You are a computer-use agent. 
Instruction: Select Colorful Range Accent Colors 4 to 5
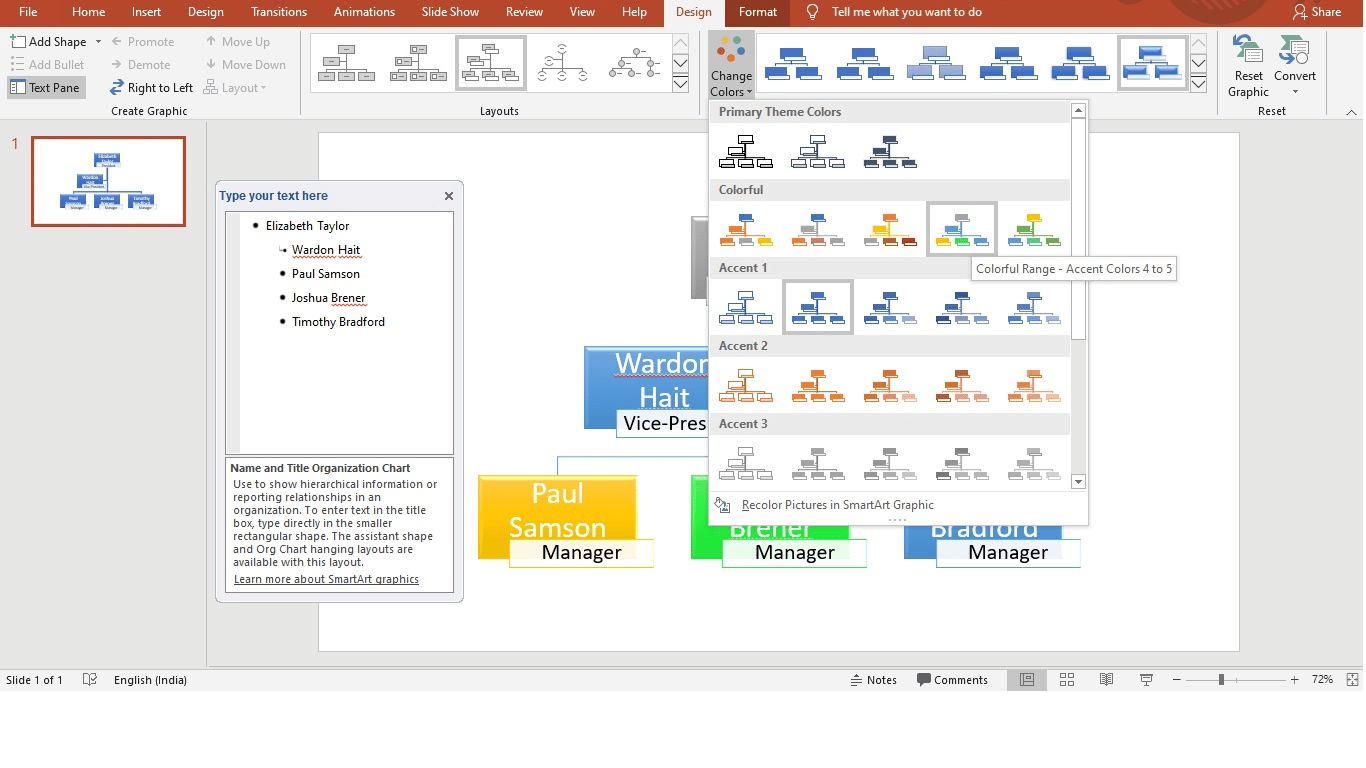[x=961, y=229]
